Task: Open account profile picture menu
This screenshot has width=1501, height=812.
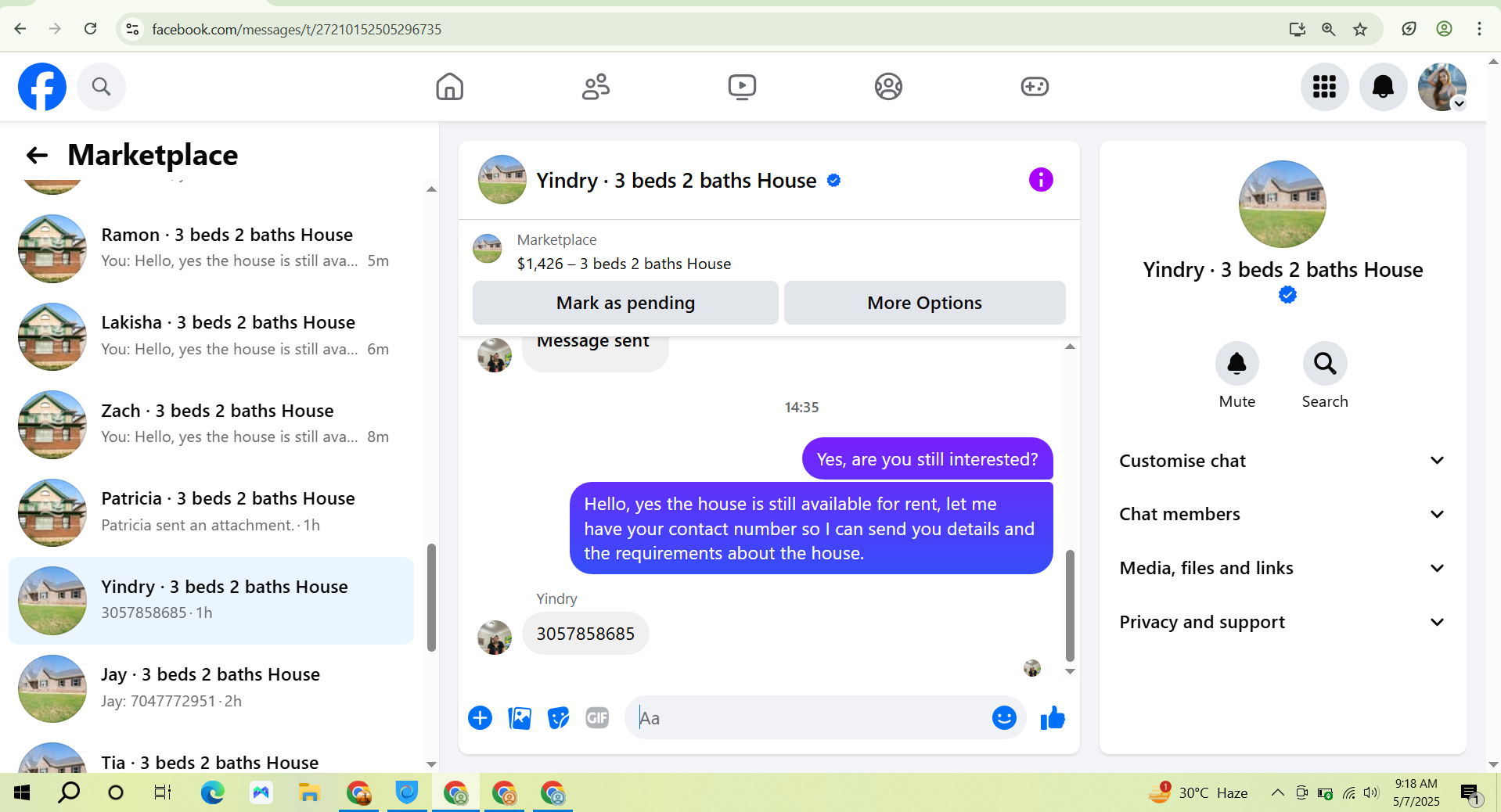Action: 1442,87
